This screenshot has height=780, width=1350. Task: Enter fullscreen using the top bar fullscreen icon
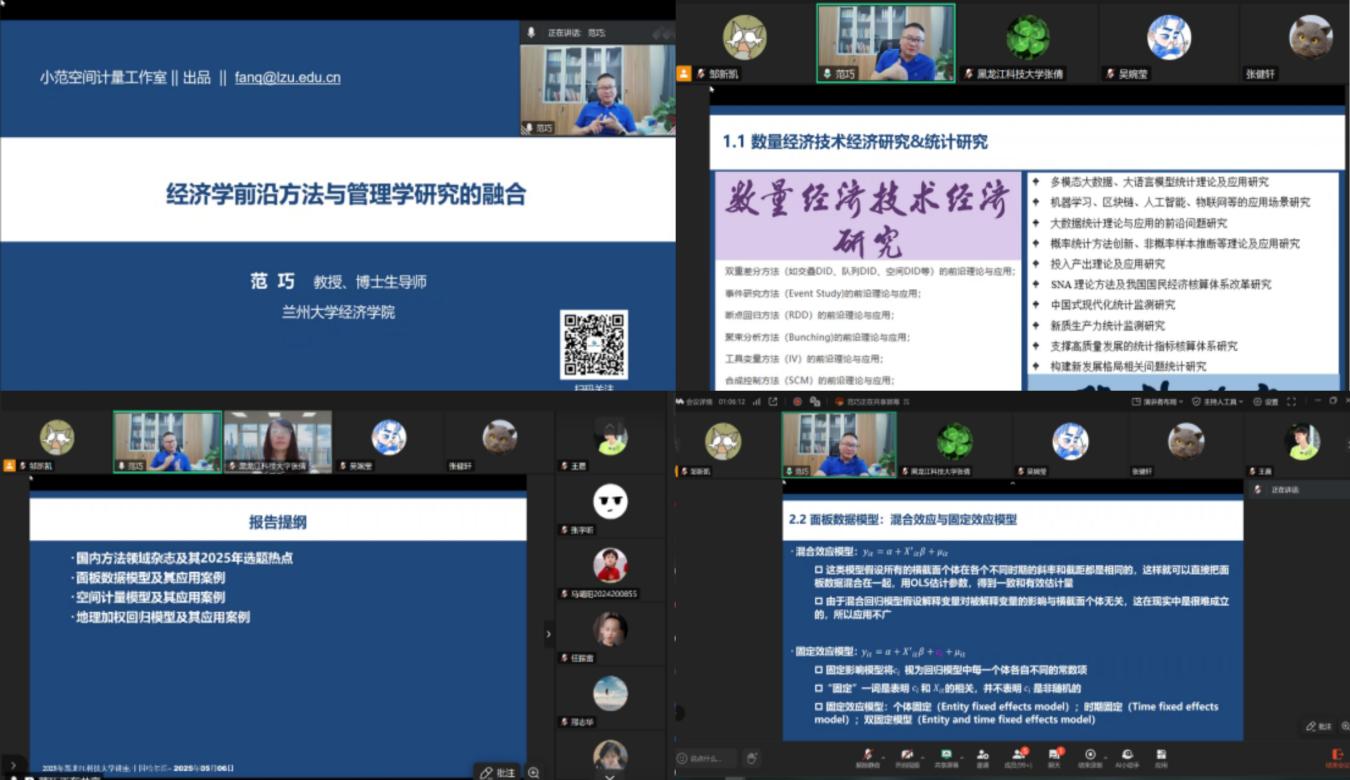click(x=1292, y=402)
